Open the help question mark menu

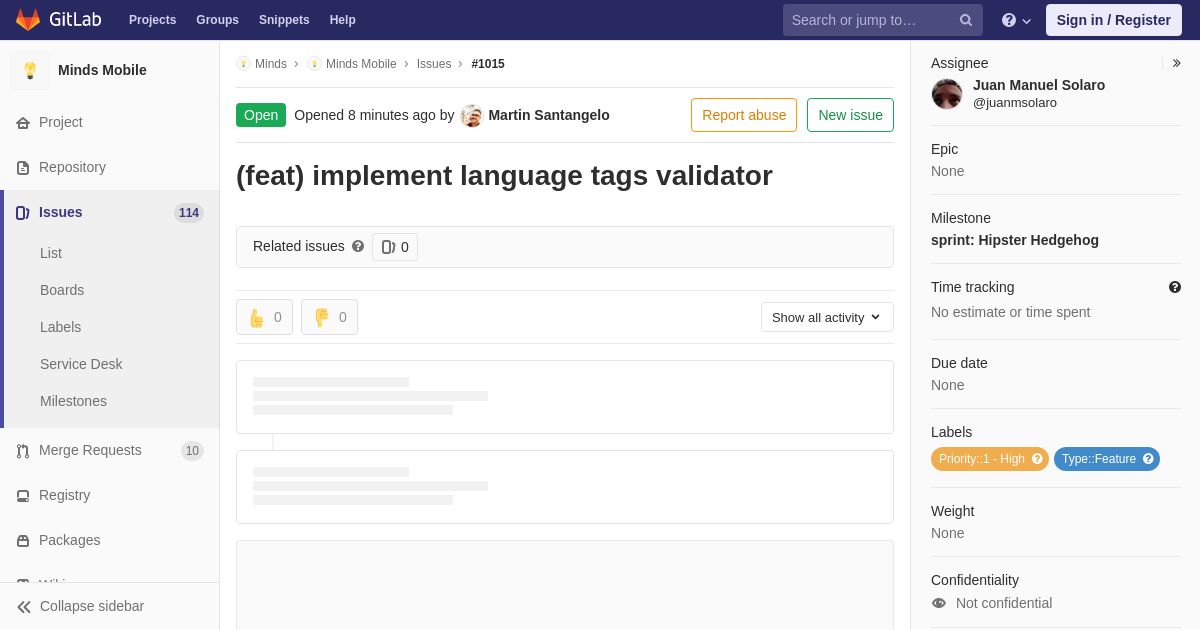(x=1016, y=20)
